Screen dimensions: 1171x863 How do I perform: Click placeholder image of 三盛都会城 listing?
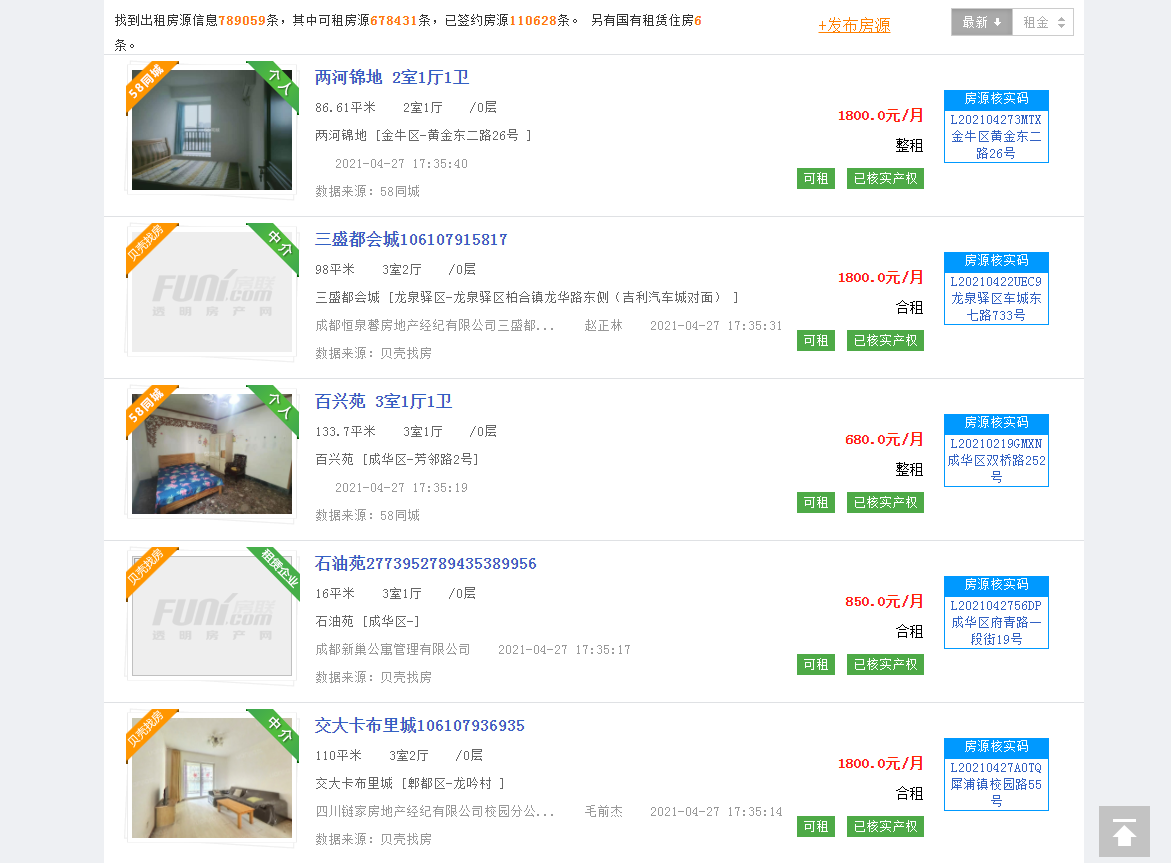(x=212, y=292)
